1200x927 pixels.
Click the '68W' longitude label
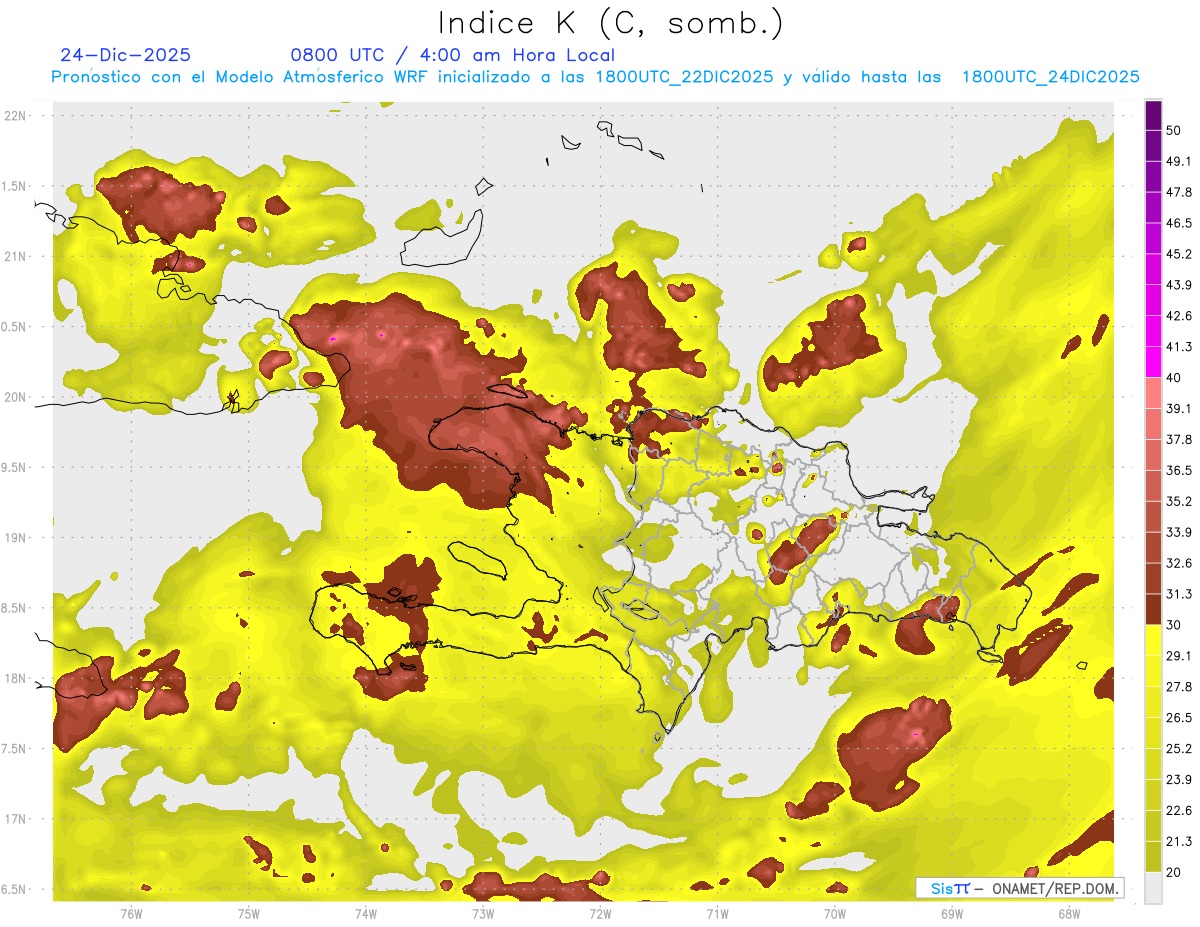pos(1069,914)
